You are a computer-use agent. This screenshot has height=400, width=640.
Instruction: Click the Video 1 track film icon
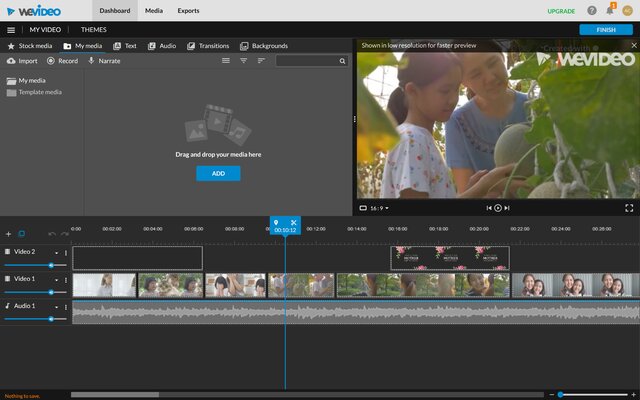7,278
